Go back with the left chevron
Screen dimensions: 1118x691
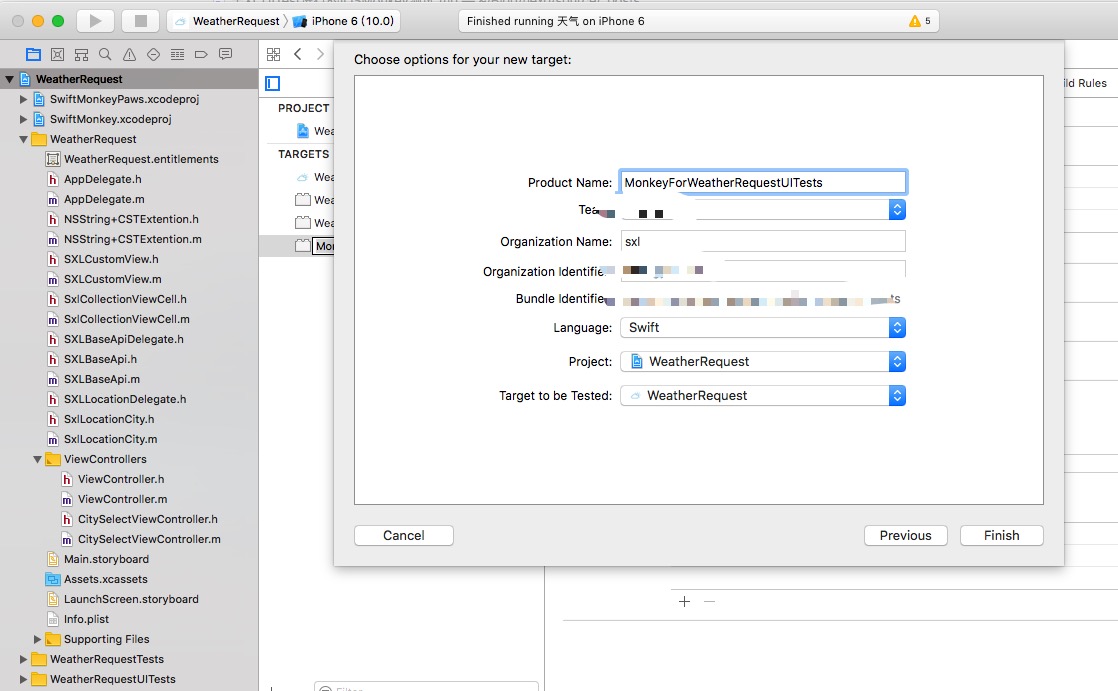pyautogui.click(x=298, y=54)
